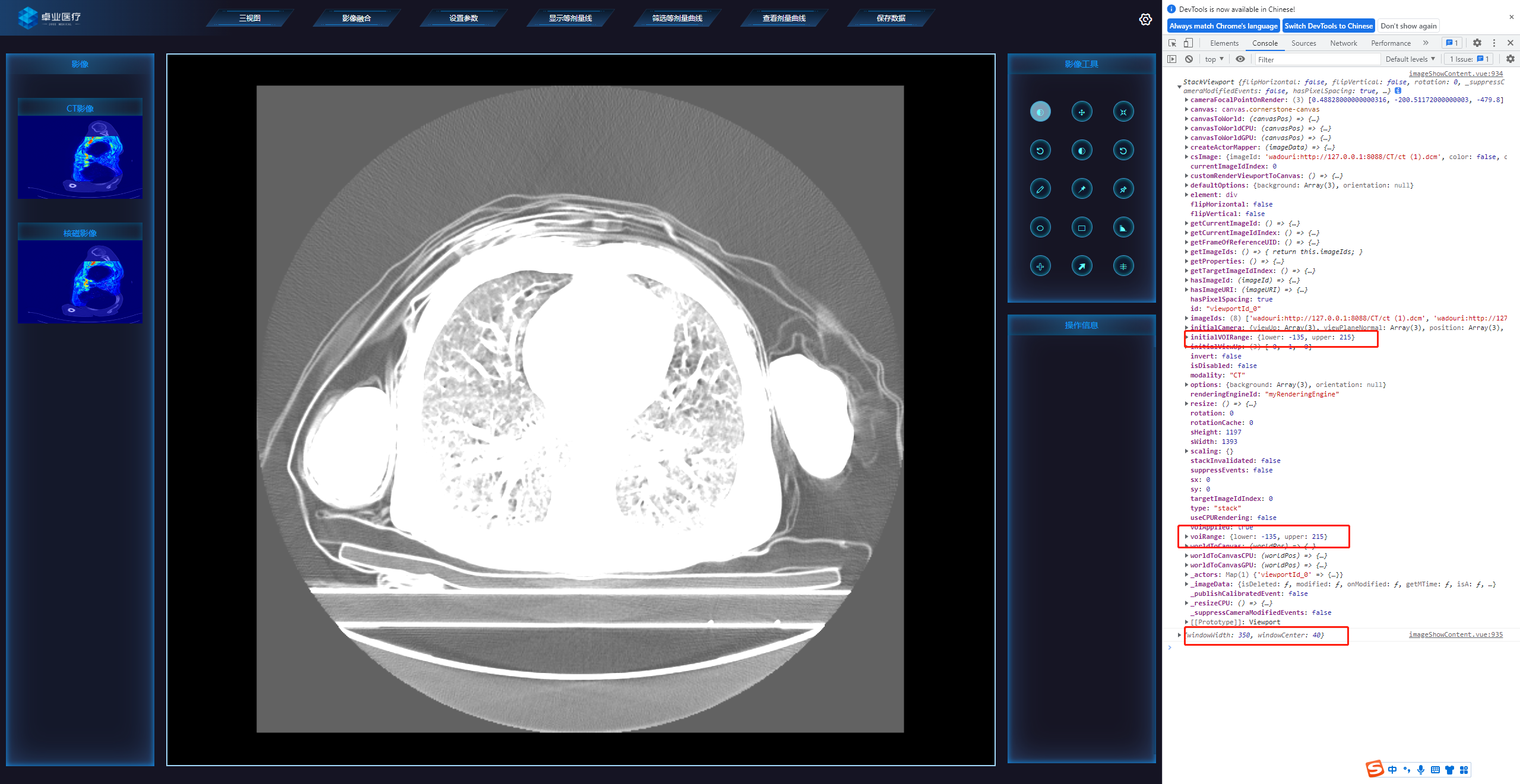Screen dimensions: 1520x784
Task: Choose the rectangle ROI tool
Action: (x=1081, y=228)
